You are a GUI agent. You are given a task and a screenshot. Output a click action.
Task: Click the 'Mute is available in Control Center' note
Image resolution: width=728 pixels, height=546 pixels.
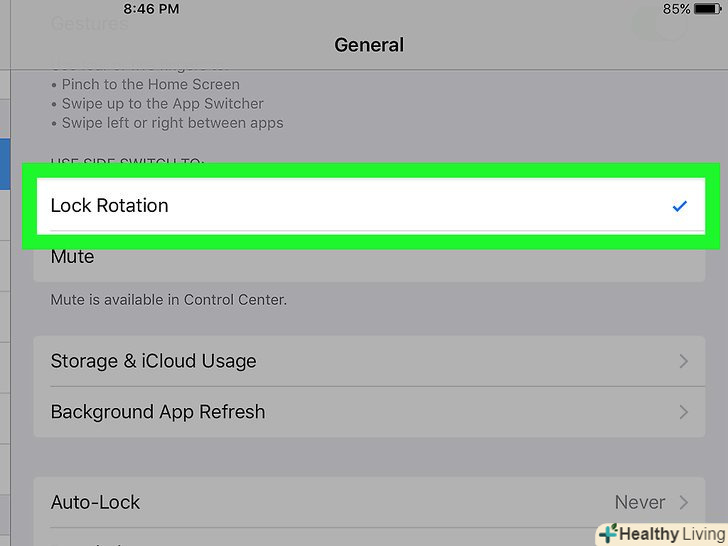tap(169, 300)
